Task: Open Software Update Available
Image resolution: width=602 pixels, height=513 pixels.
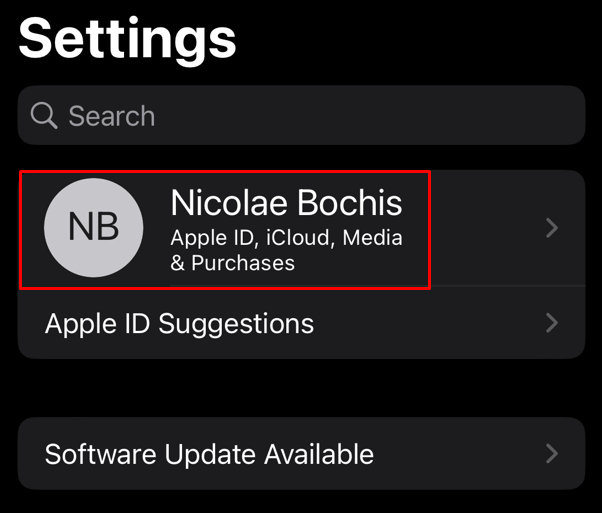Action: coord(301,453)
